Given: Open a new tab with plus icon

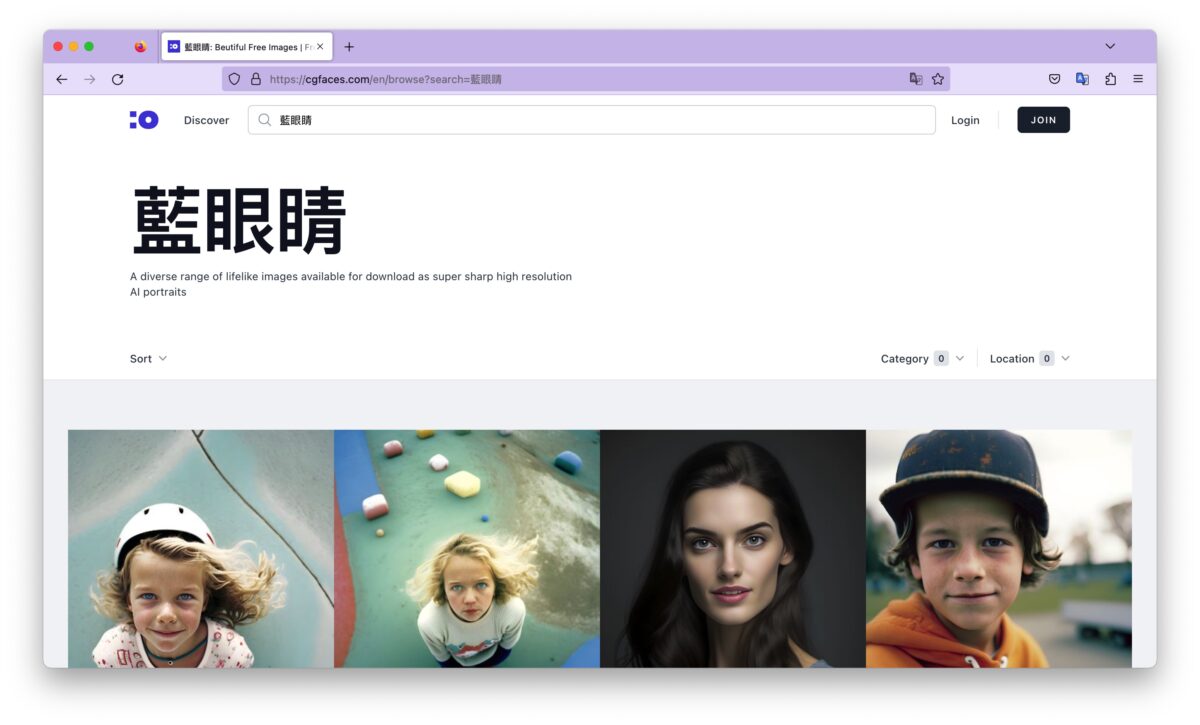Looking at the screenshot, I should 349,47.
